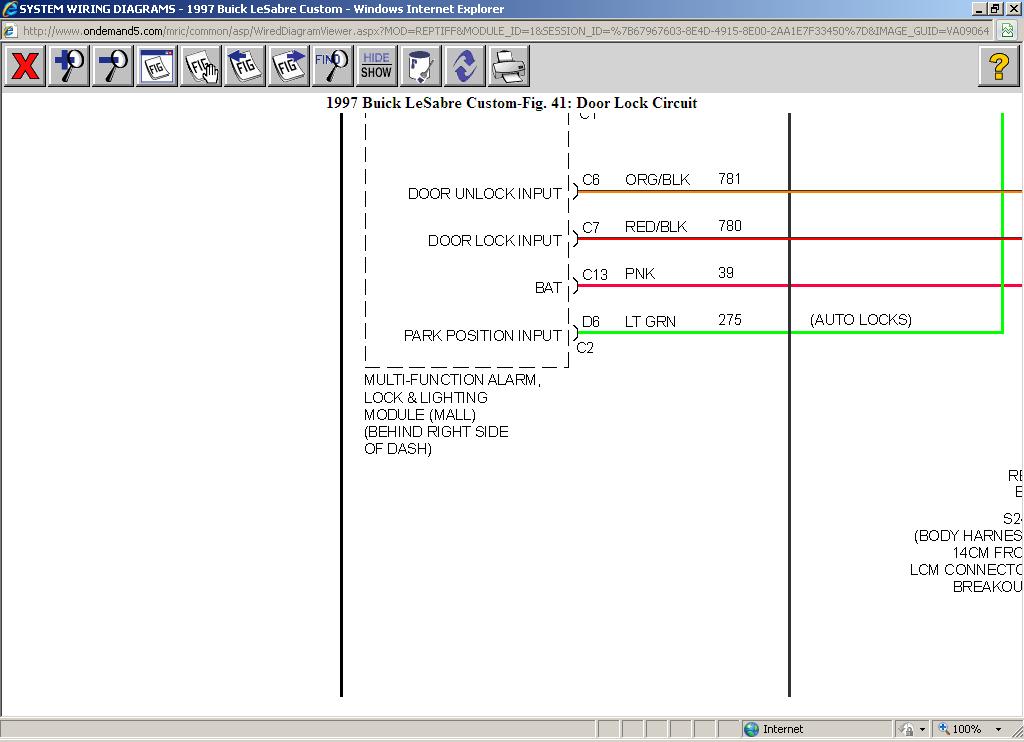Click circuit number '275'

pyautogui.click(x=730, y=319)
